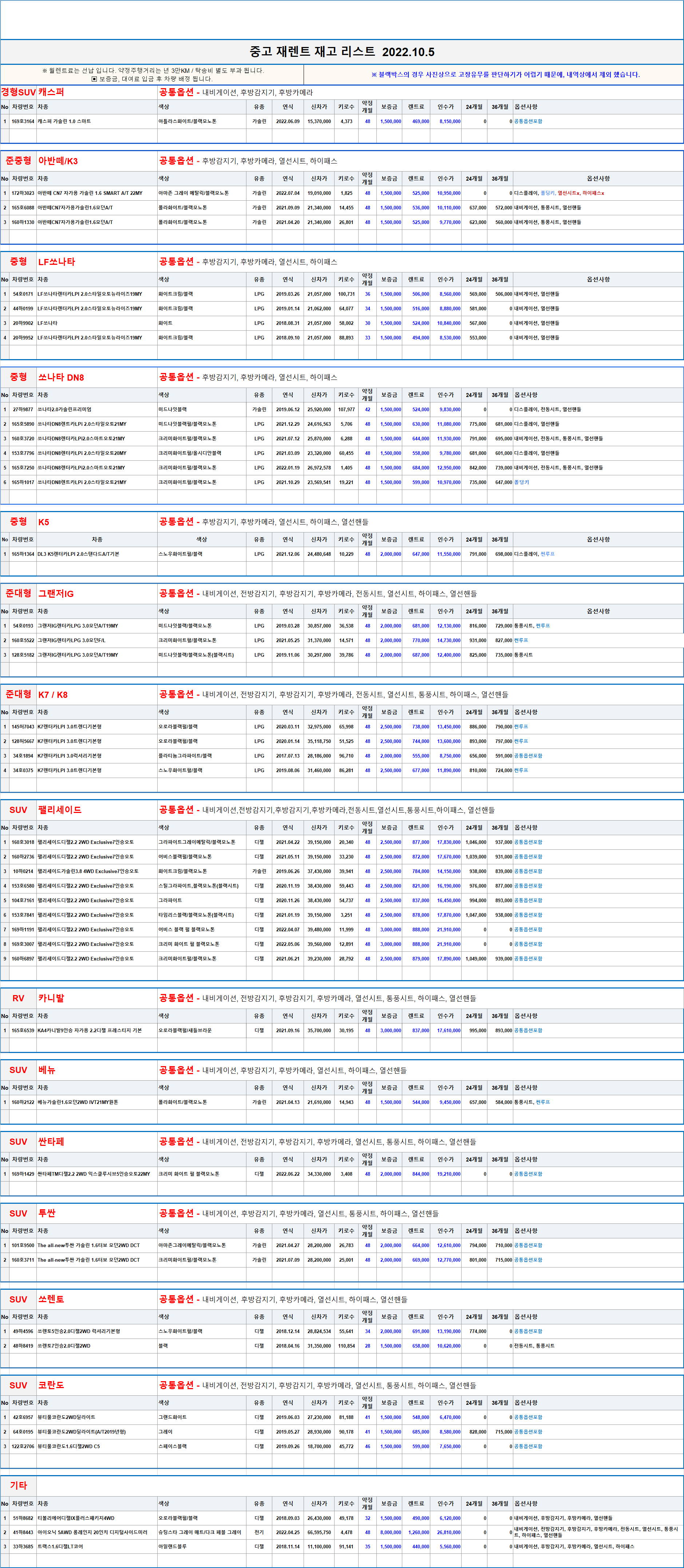Open 공통옵션포함 link in 160호3711 row
This screenshot has width=684, height=1568.
[528, 1261]
